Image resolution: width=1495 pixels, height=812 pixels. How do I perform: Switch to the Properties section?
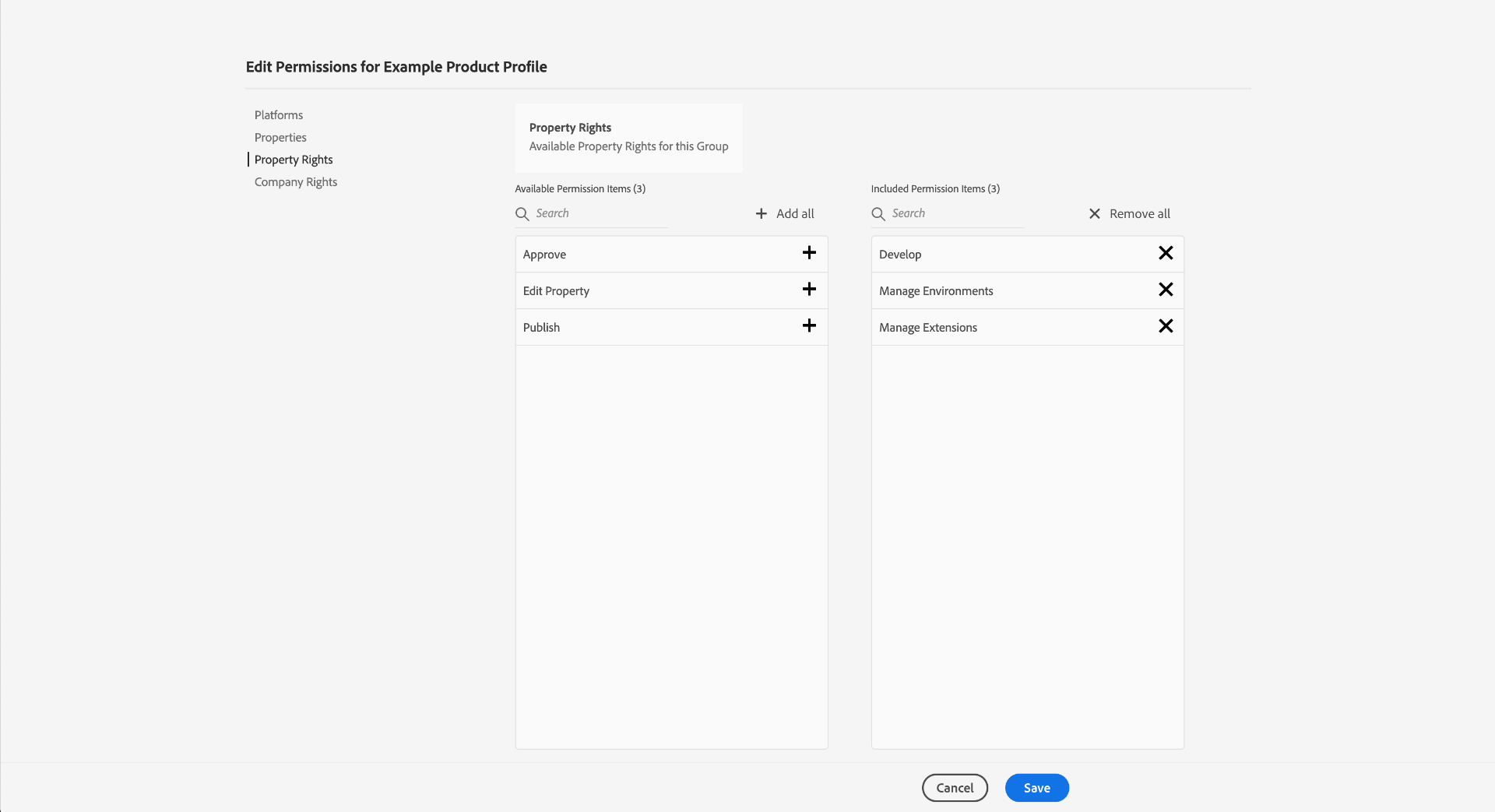(x=280, y=138)
